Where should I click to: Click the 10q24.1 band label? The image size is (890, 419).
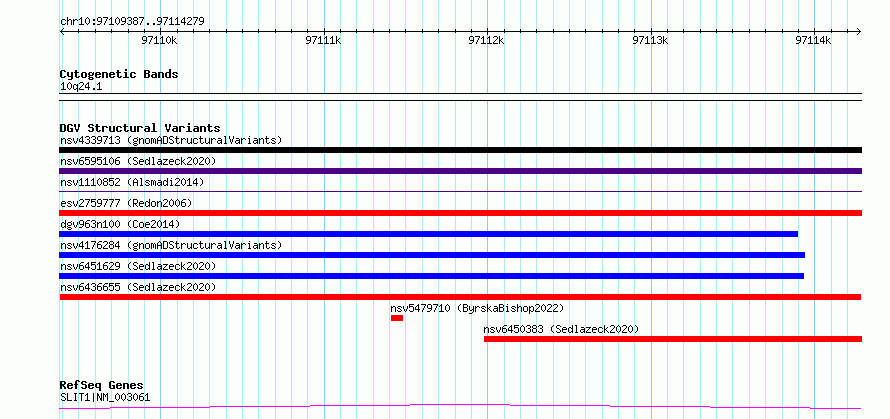pos(81,87)
